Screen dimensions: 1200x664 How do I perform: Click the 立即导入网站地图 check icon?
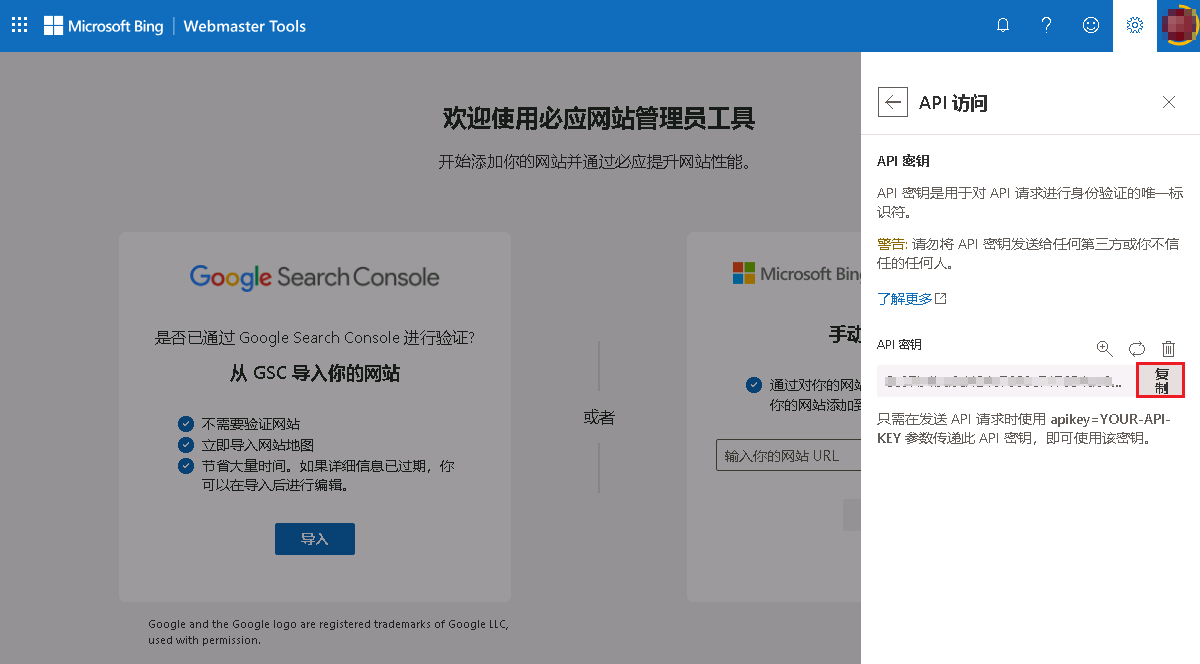coord(185,445)
